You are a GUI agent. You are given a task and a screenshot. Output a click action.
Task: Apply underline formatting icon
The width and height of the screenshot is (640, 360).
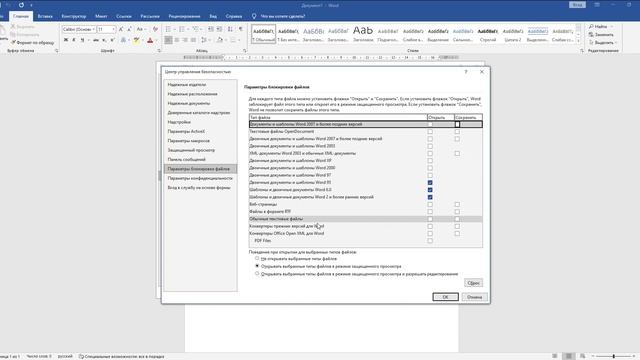click(82, 40)
